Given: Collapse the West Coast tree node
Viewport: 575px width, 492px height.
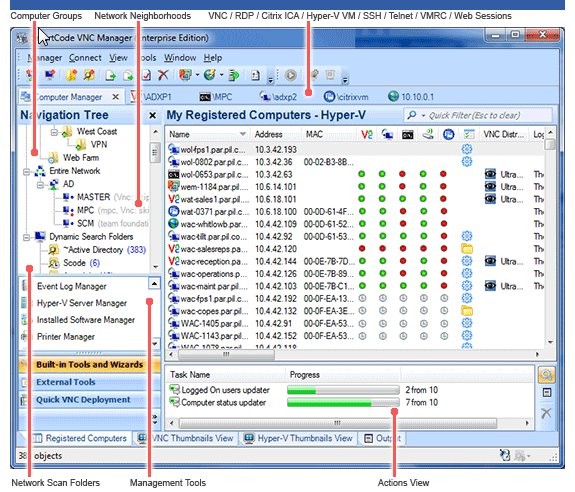Looking at the screenshot, I should pyautogui.click(x=54, y=132).
